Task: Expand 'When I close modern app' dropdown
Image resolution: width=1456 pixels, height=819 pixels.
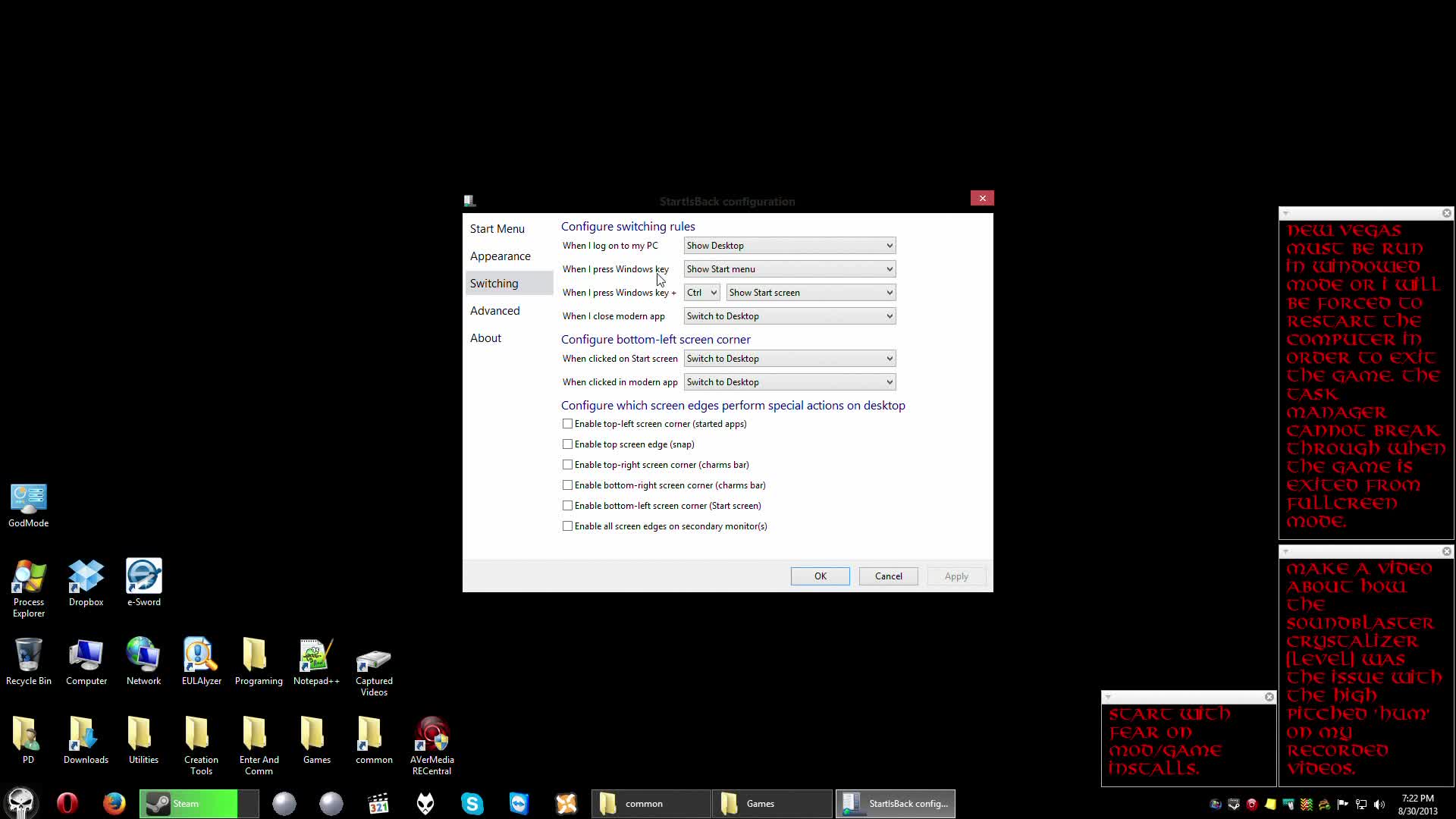Action: 789,316
